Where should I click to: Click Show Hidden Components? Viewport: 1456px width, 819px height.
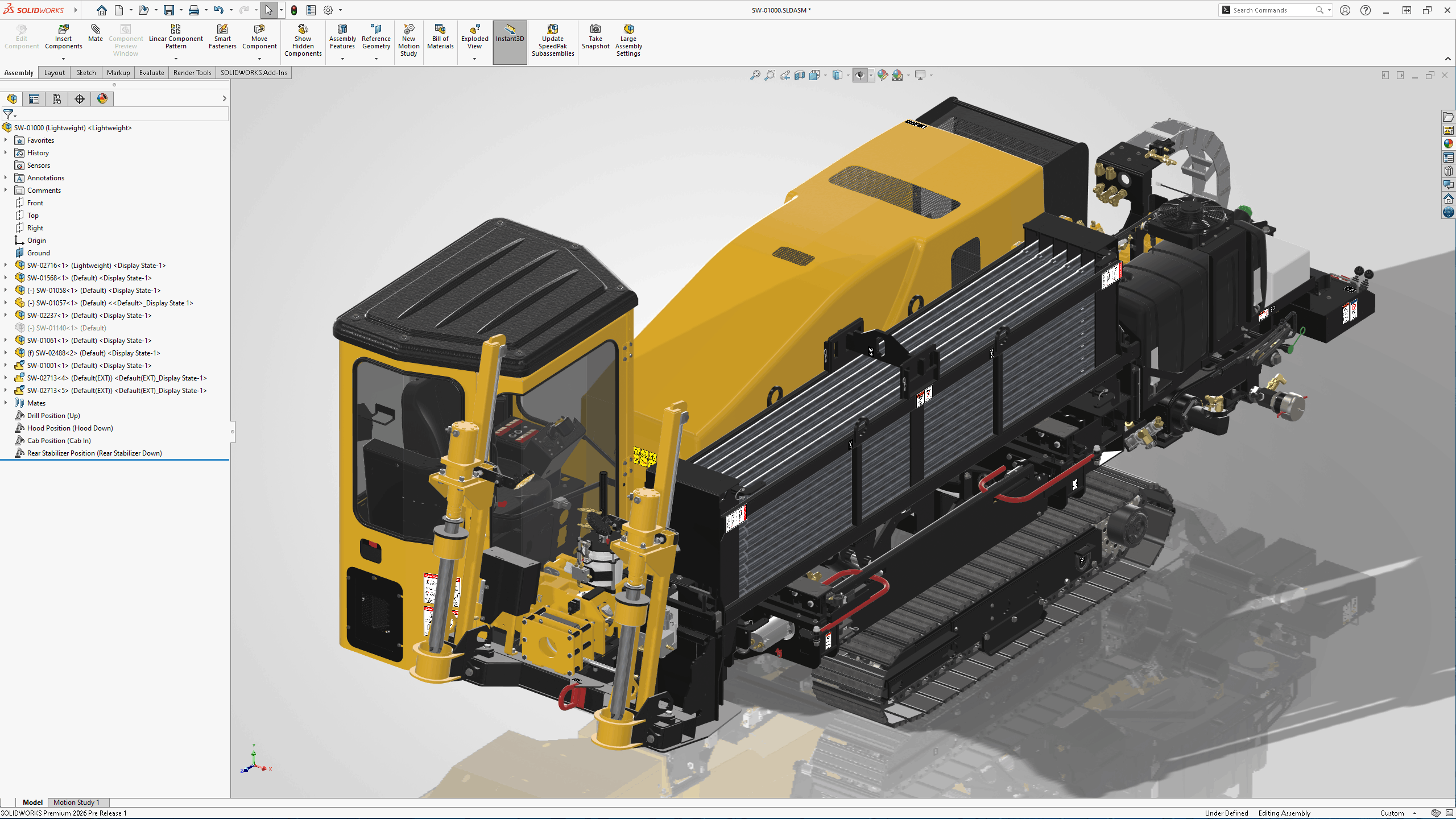(x=303, y=40)
